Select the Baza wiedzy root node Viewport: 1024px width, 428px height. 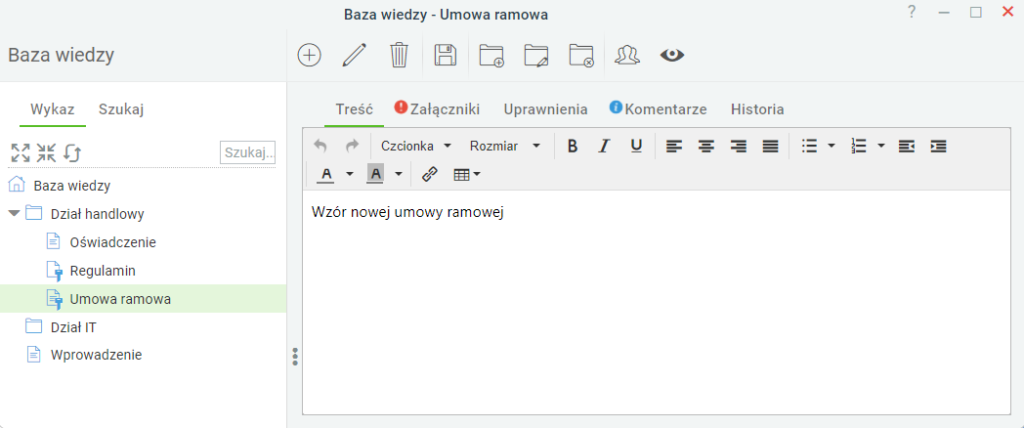tap(72, 186)
